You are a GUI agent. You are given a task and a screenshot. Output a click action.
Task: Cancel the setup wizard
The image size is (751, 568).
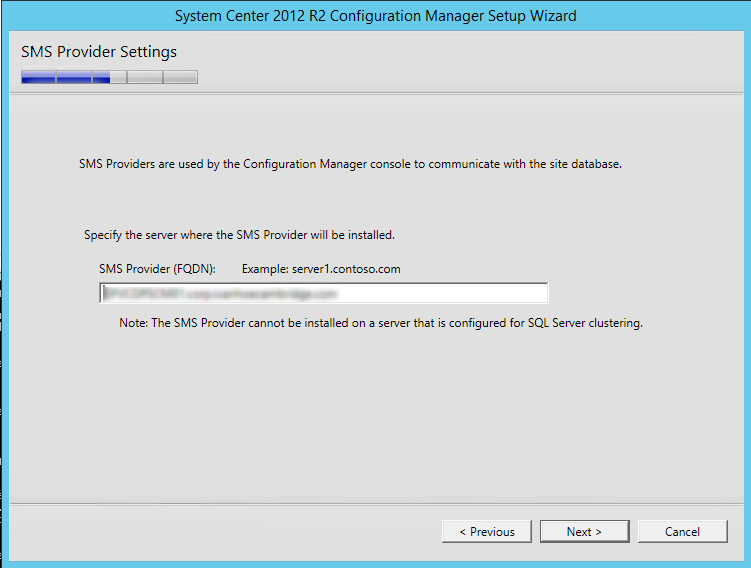click(683, 532)
